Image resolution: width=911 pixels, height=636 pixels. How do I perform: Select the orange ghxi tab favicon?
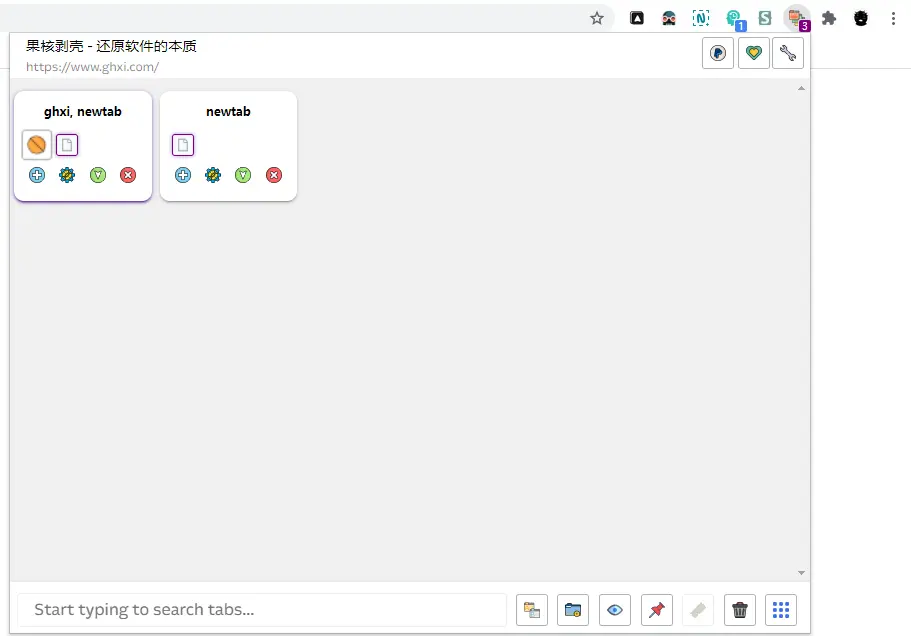(37, 145)
